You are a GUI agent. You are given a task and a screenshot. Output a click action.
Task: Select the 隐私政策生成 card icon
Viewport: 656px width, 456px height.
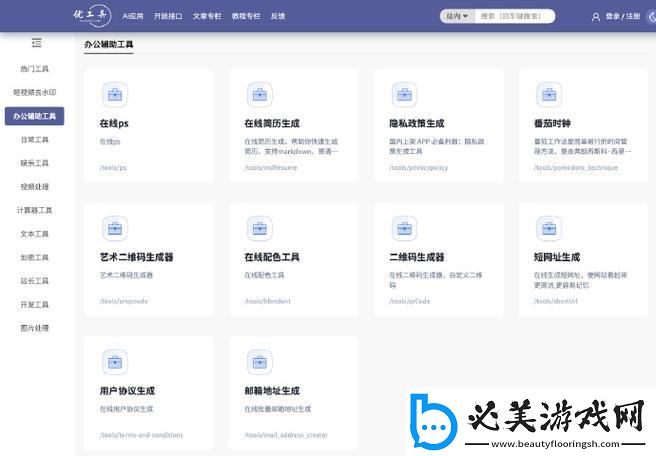404,95
